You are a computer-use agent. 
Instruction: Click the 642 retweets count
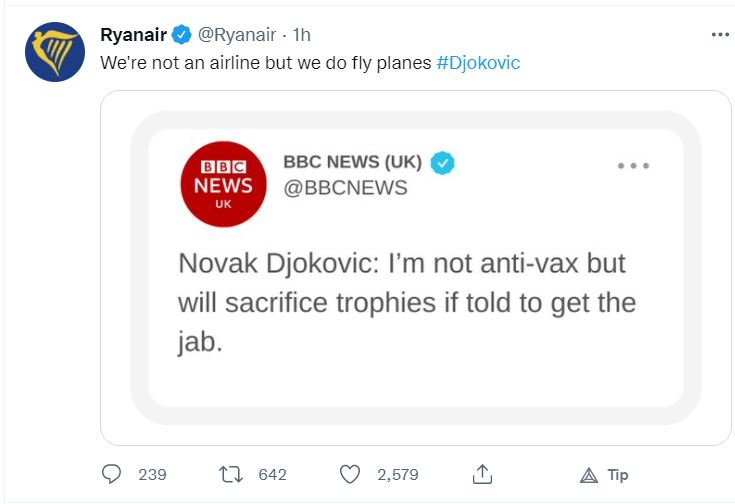click(x=272, y=474)
